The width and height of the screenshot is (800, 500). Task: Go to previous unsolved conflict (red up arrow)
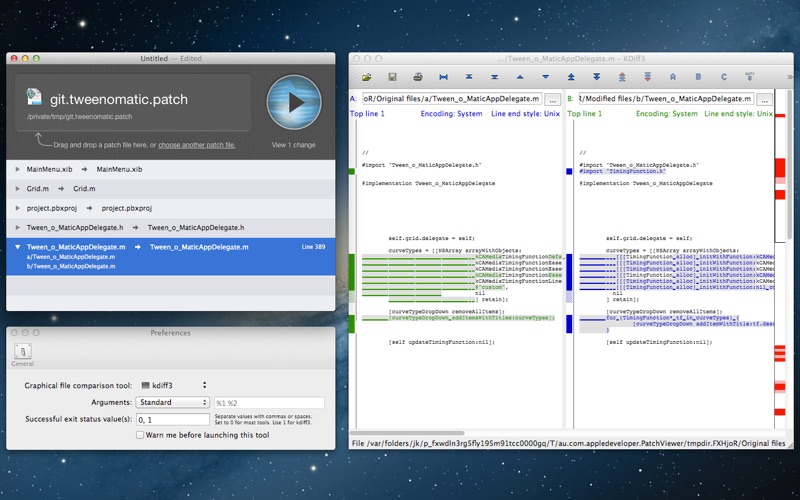tap(622, 77)
